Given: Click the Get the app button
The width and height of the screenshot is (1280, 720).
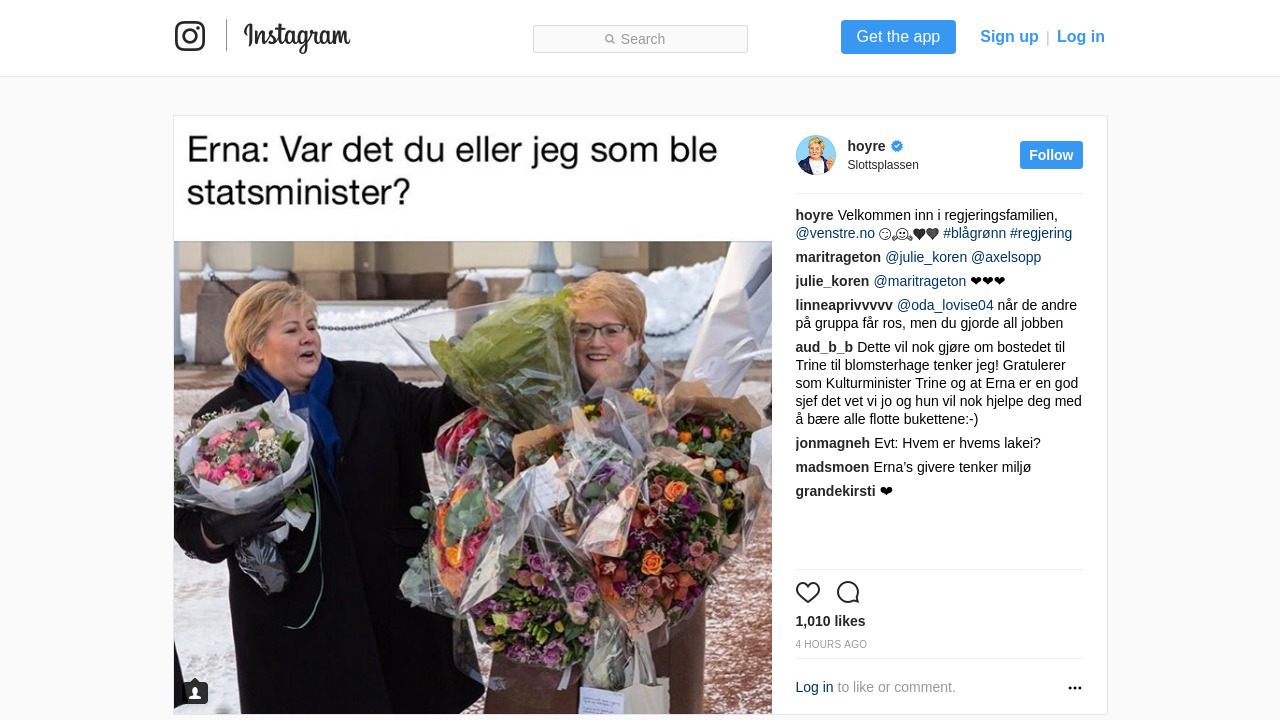Looking at the screenshot, I should [x=898, y=37].
